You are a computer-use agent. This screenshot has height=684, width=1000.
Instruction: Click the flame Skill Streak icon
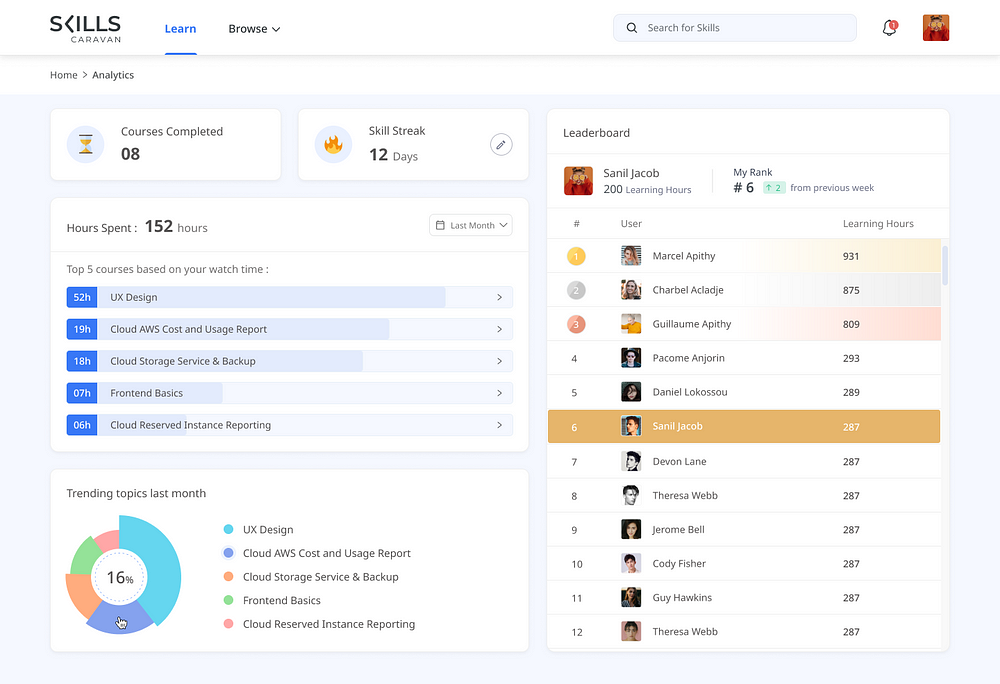(x=333, y=144)
